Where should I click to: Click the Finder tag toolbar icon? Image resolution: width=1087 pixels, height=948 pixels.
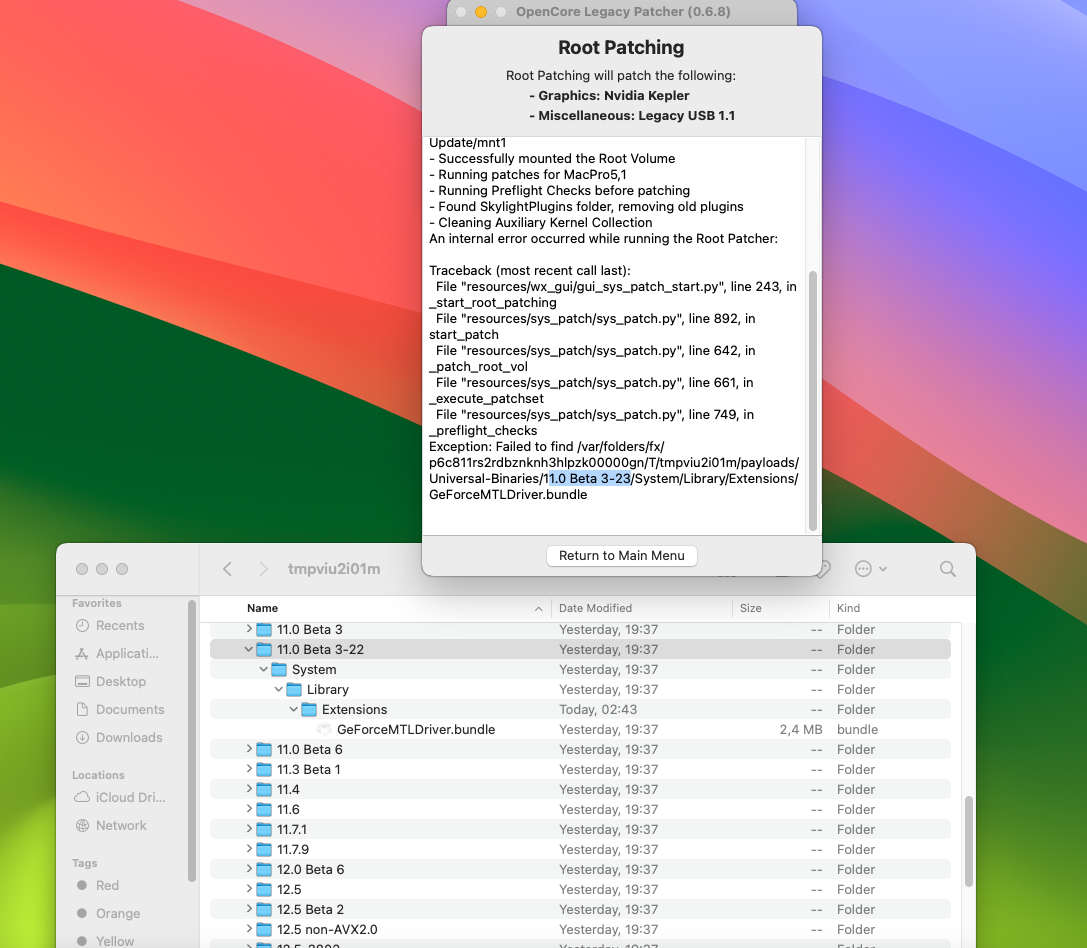pyautogui.click(x=823, y=569)
